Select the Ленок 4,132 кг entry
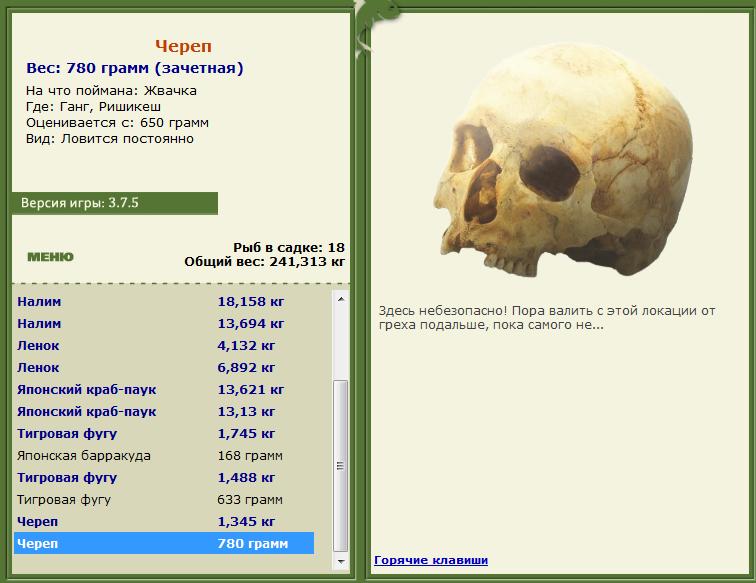756x583 pixels. (x=164, y=346)
